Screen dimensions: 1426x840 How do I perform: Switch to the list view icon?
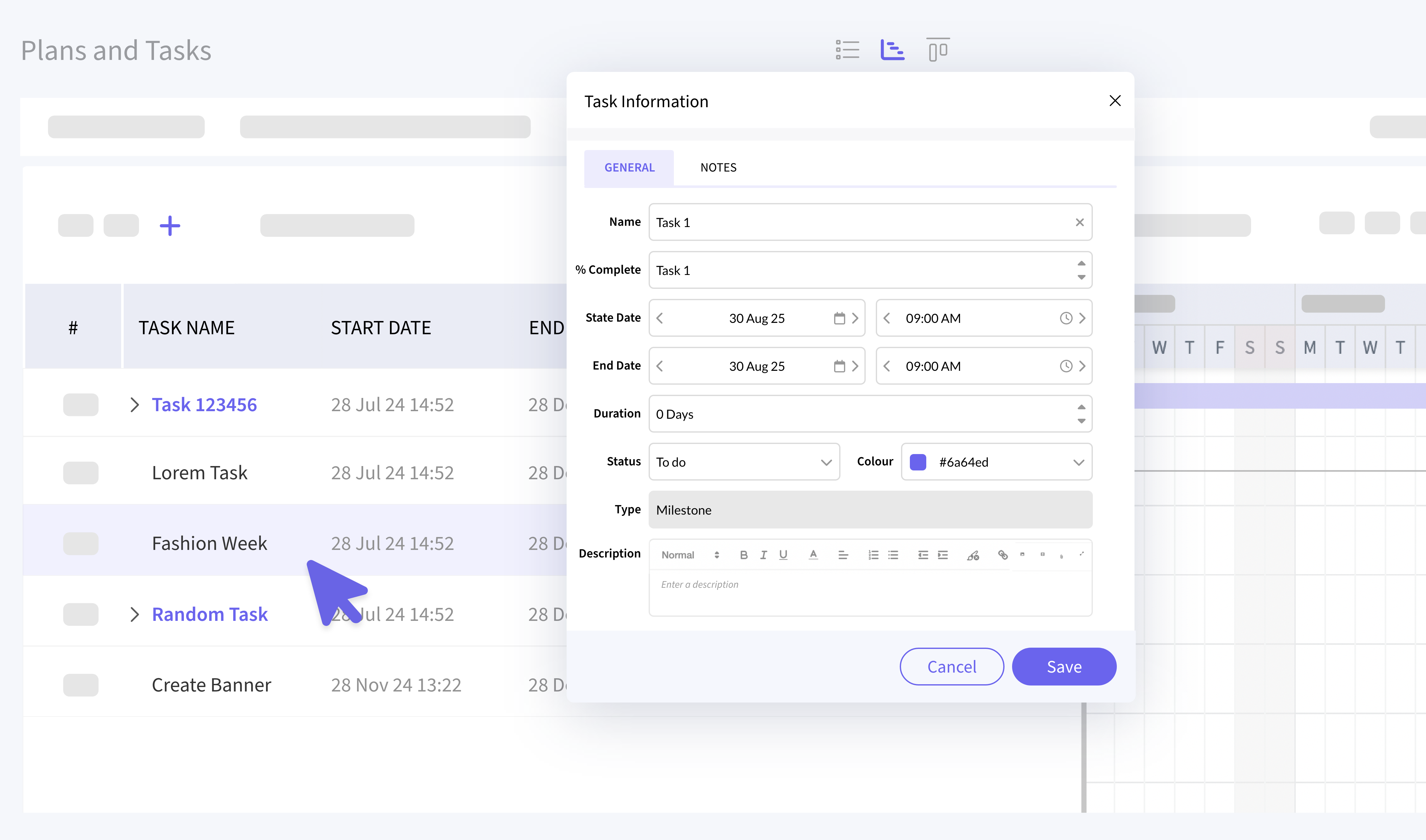point(847,50)
